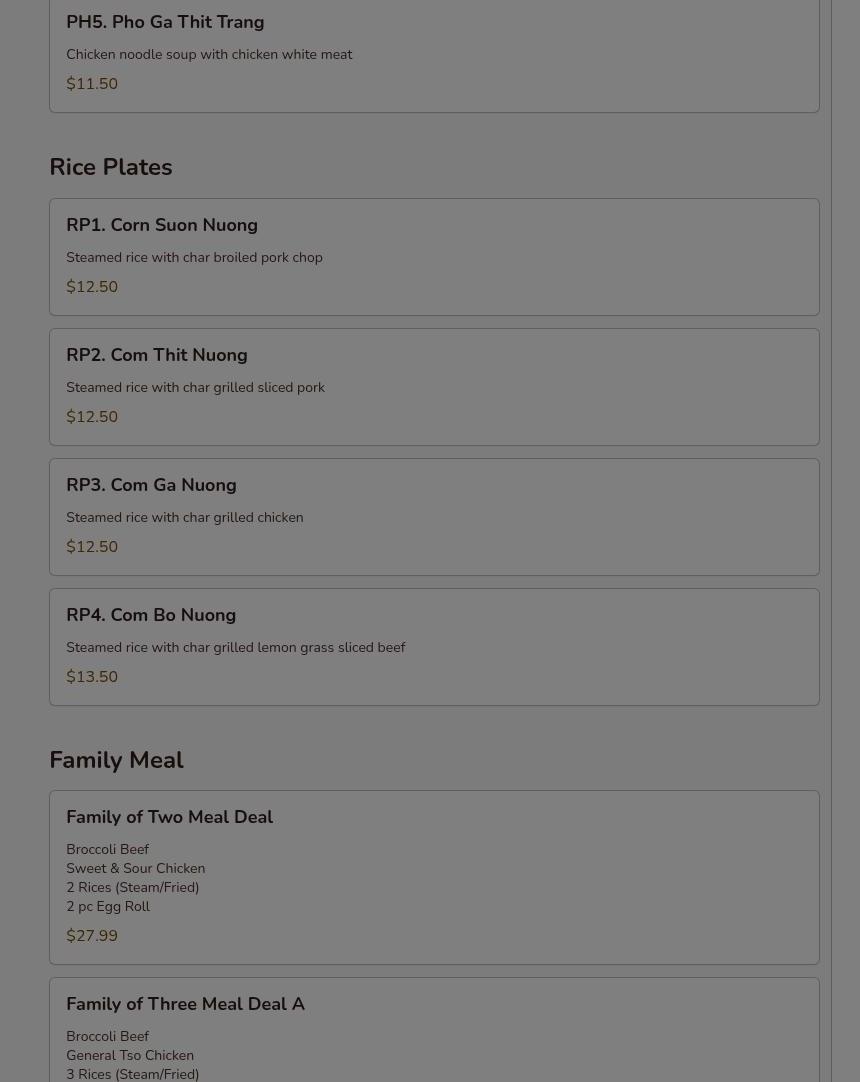Open the RP1. Corn Suon Nuong card

coord(434,257)
